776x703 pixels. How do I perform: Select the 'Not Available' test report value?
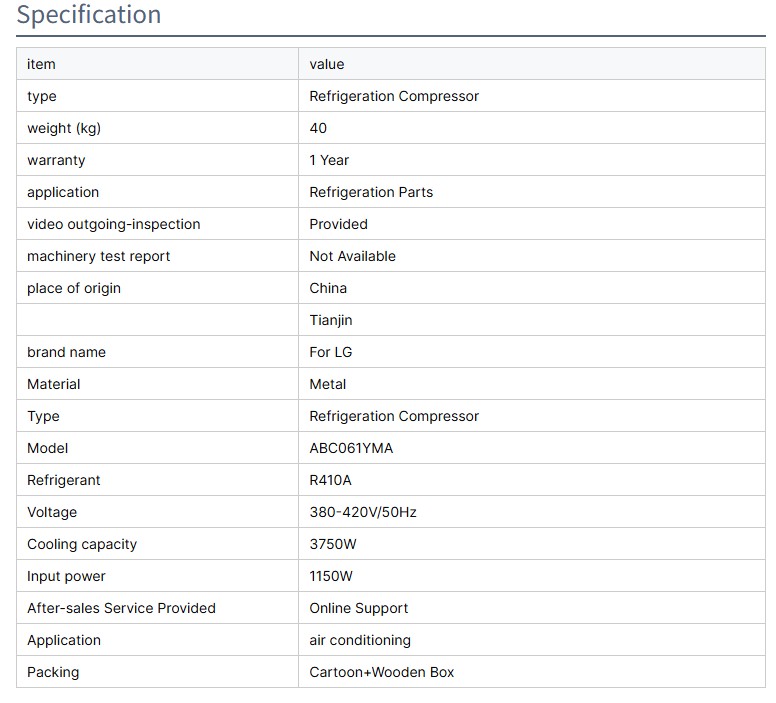(x=352, y=256)
